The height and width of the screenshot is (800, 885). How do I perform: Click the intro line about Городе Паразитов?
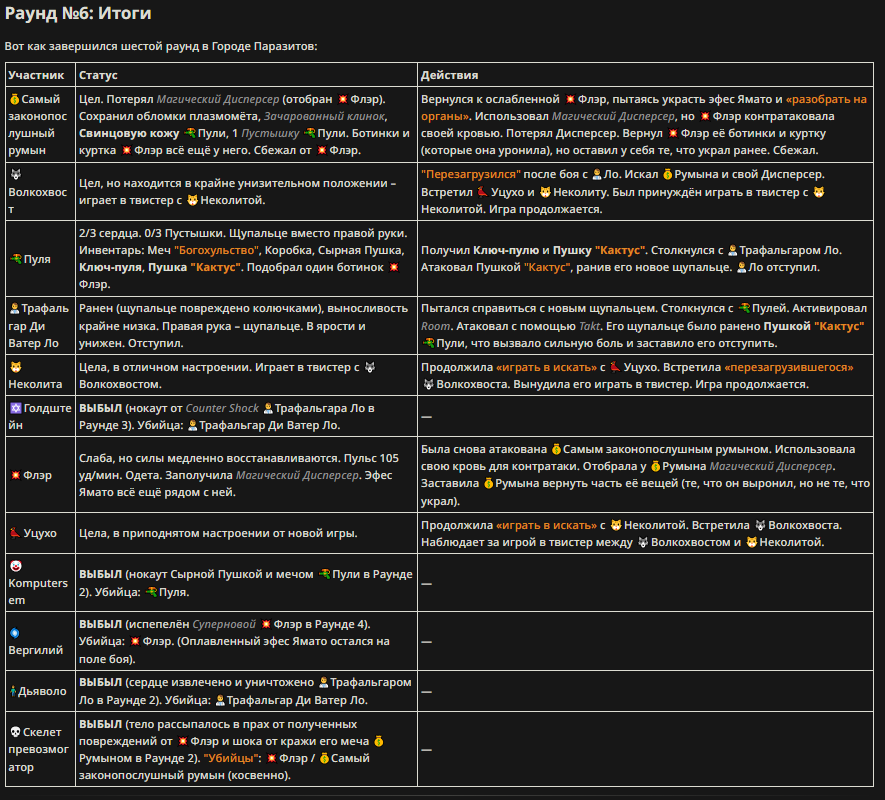tap(161, 46)
